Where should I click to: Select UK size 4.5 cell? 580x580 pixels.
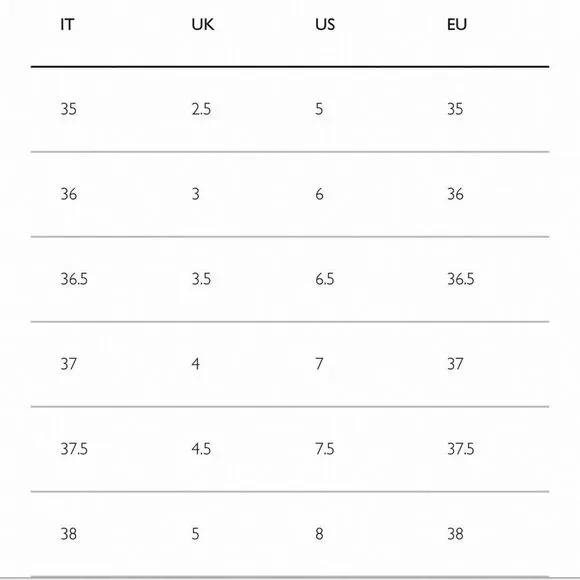point(201,449)
